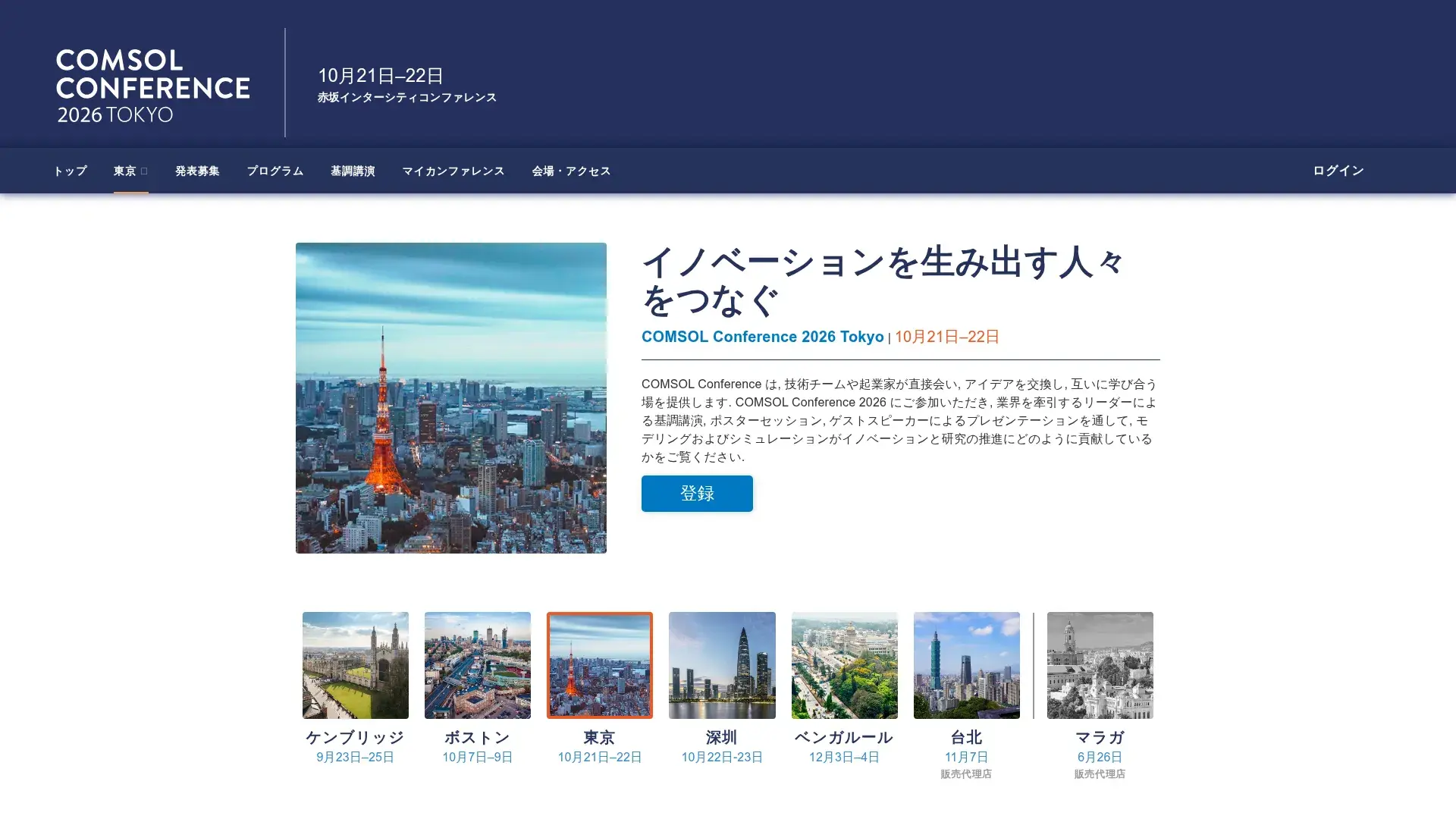The width and height of the screenshot is (1456, 819).
Task: Click the 10月7日–9日 date text
Action: pyautogui.click(x=478, y=758)
